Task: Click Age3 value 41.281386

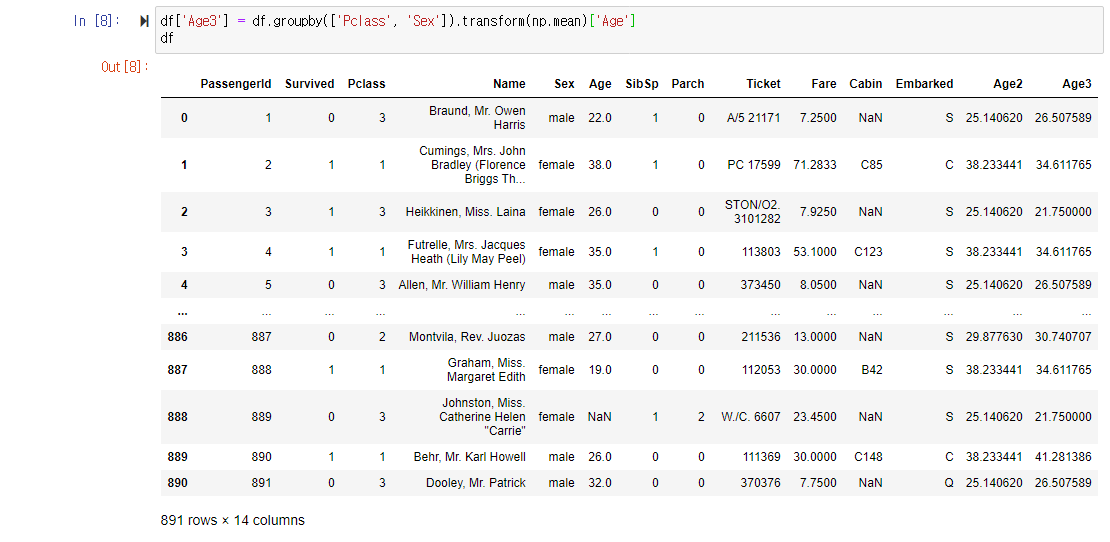Action: click(1063, 457)
